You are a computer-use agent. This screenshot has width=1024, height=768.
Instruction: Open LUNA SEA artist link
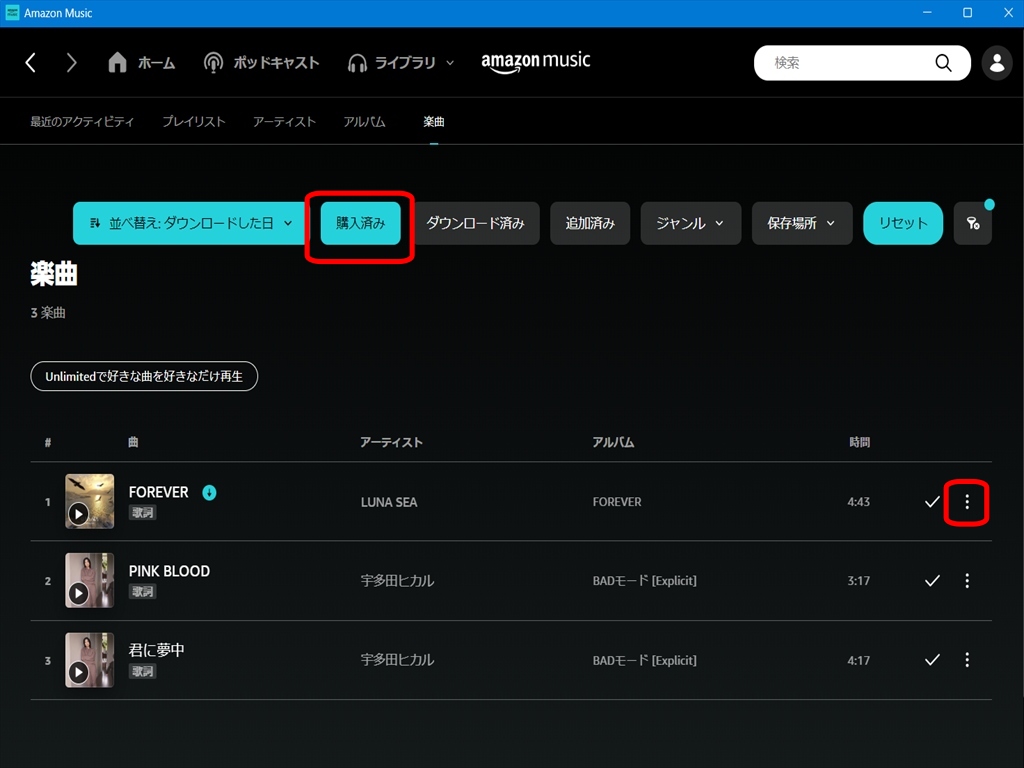[389, 502]
